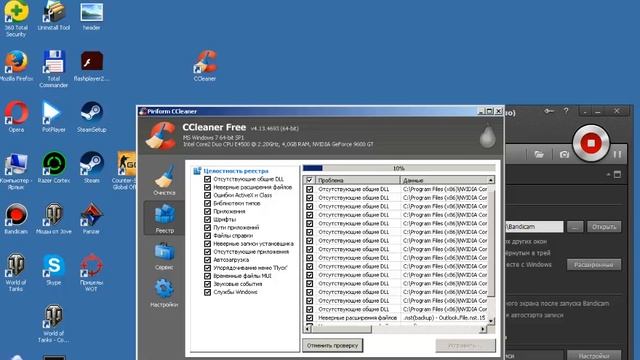Open Настройки settings section in CCleaner sidebar
Screen dimensions: 640x360
164,293
